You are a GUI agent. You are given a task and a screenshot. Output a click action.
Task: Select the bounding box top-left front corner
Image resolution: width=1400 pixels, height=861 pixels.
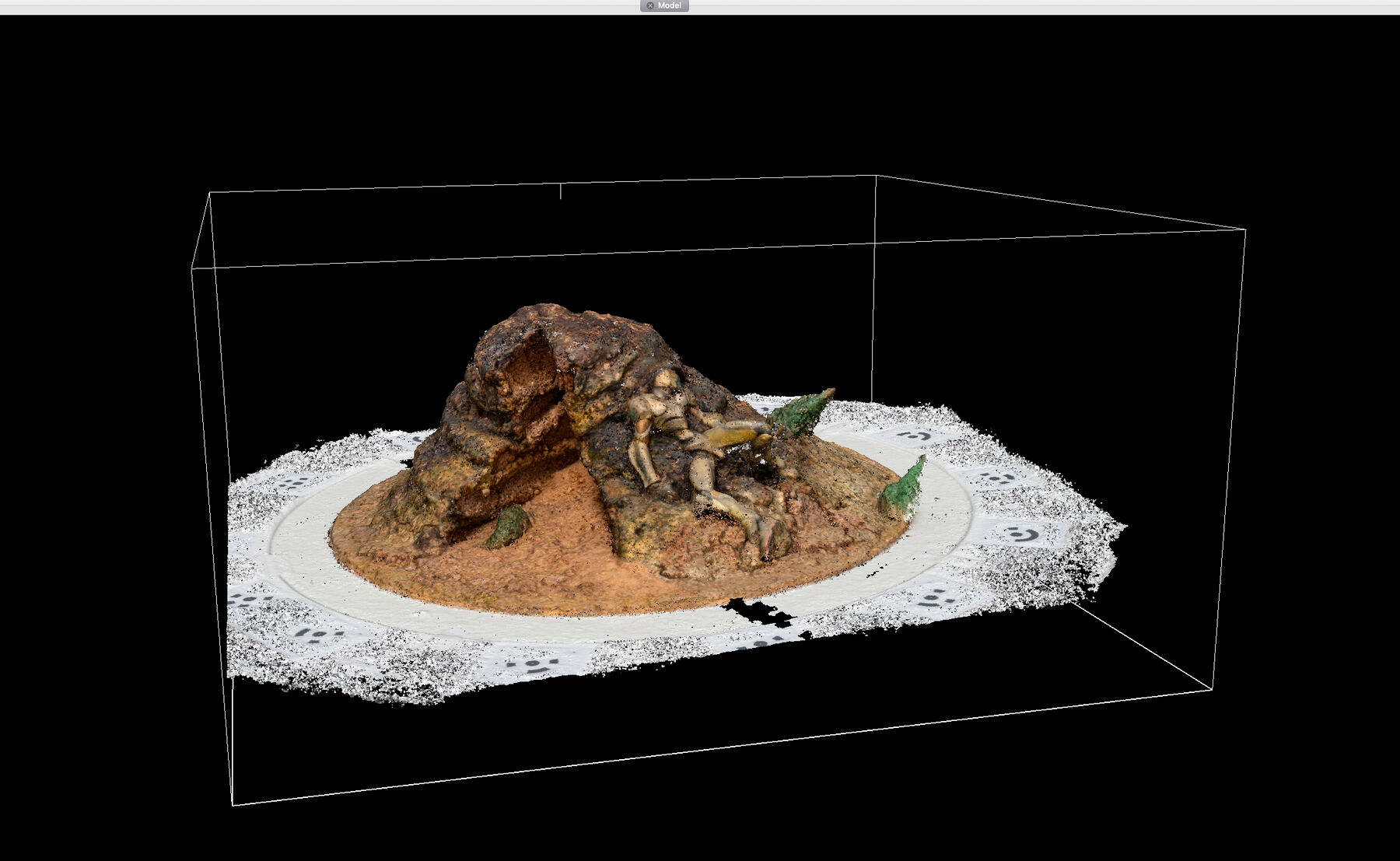(x=193, y=268)
